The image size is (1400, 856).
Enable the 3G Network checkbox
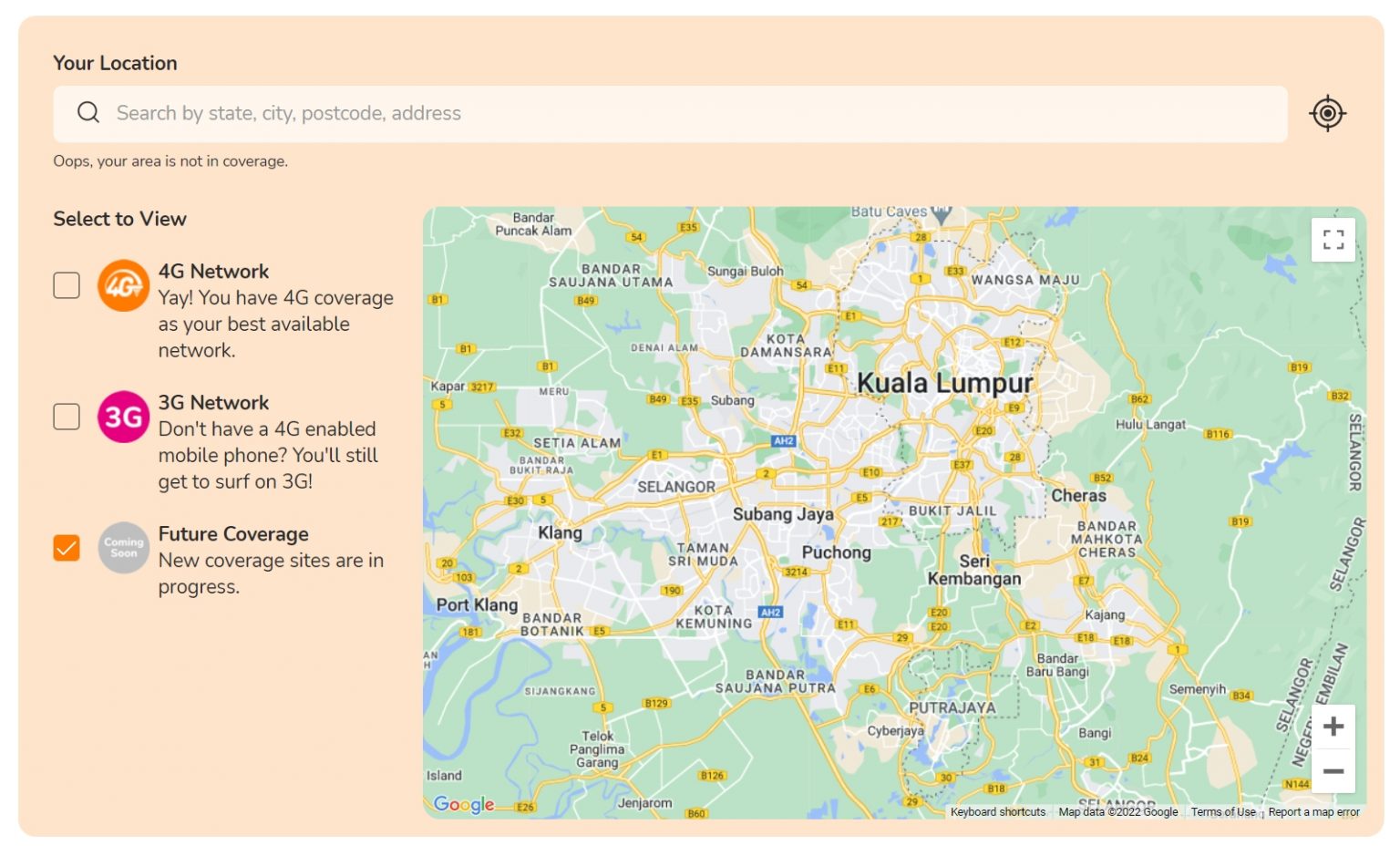click(x=66, y=417)
